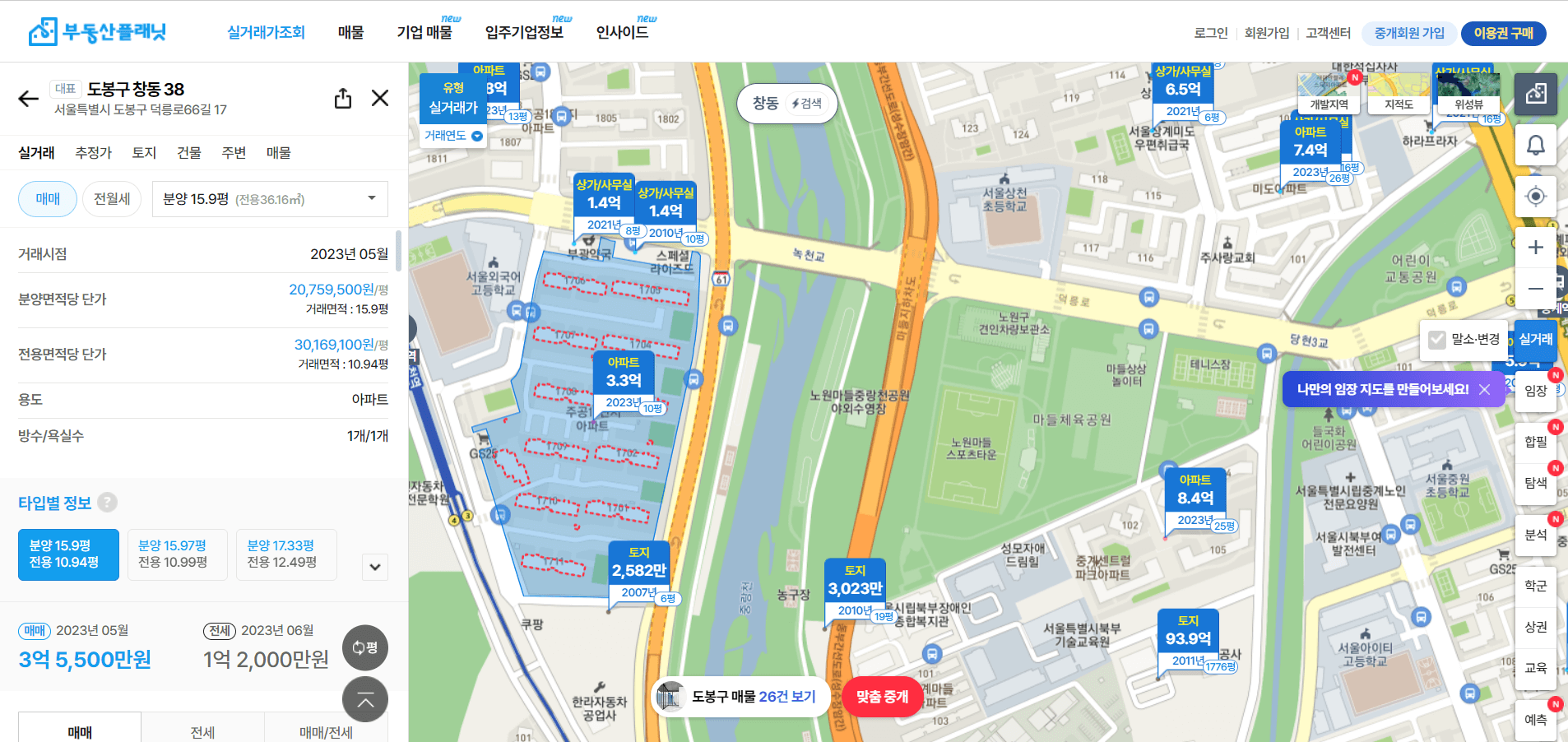Open the 합필 map tool

coord(1536,443)
